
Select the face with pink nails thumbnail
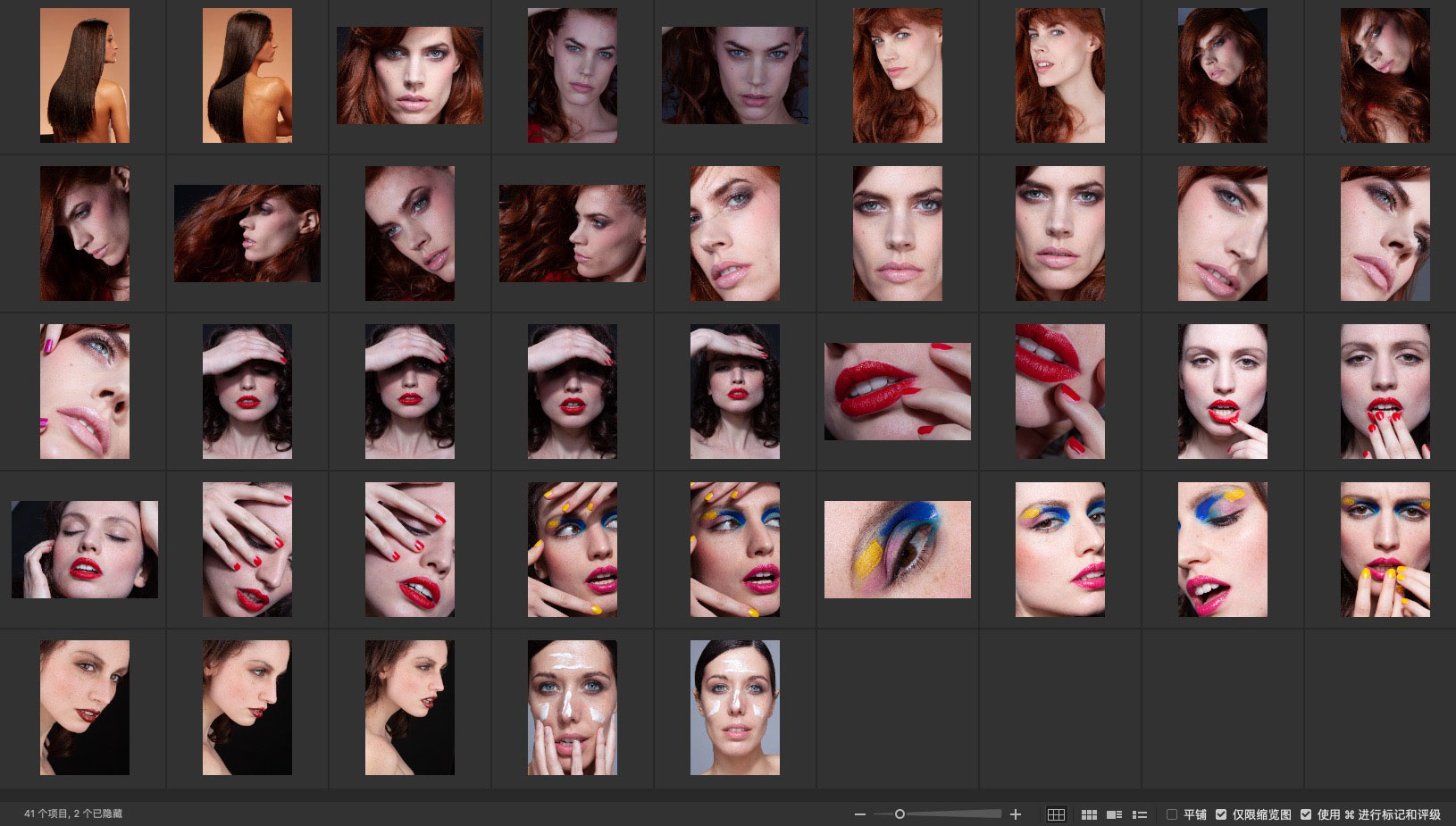85,391
